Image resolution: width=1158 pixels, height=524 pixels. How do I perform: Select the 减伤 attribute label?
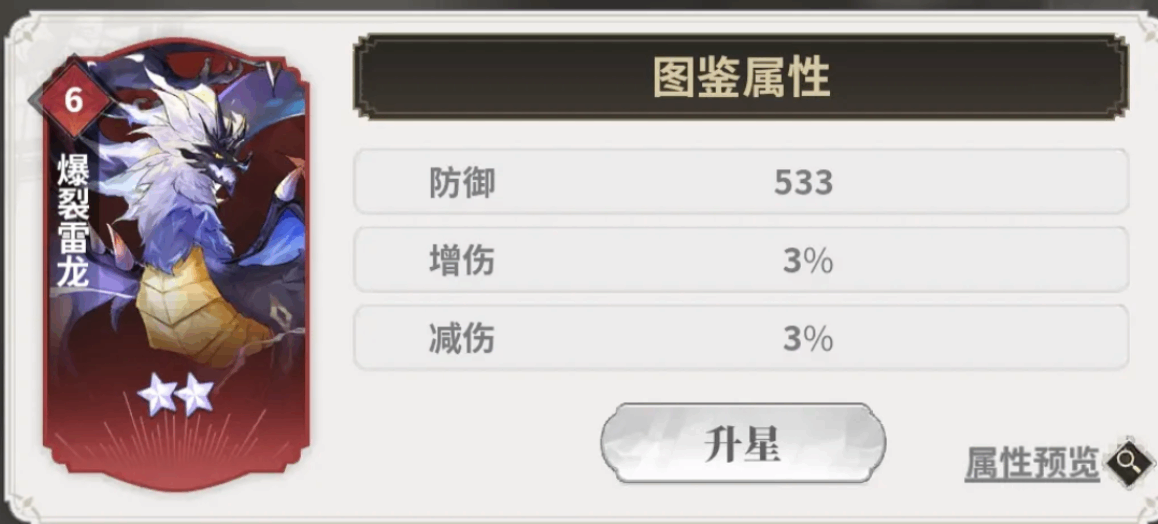point(461,339)
